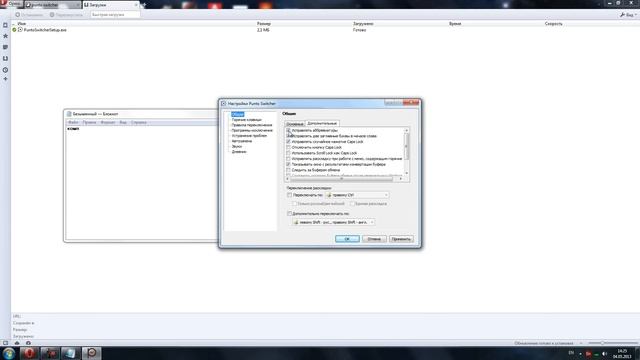Click the second taskbar application icon after Opera
The width and height of the screenshot is (640, 360).
coord(50,353)
